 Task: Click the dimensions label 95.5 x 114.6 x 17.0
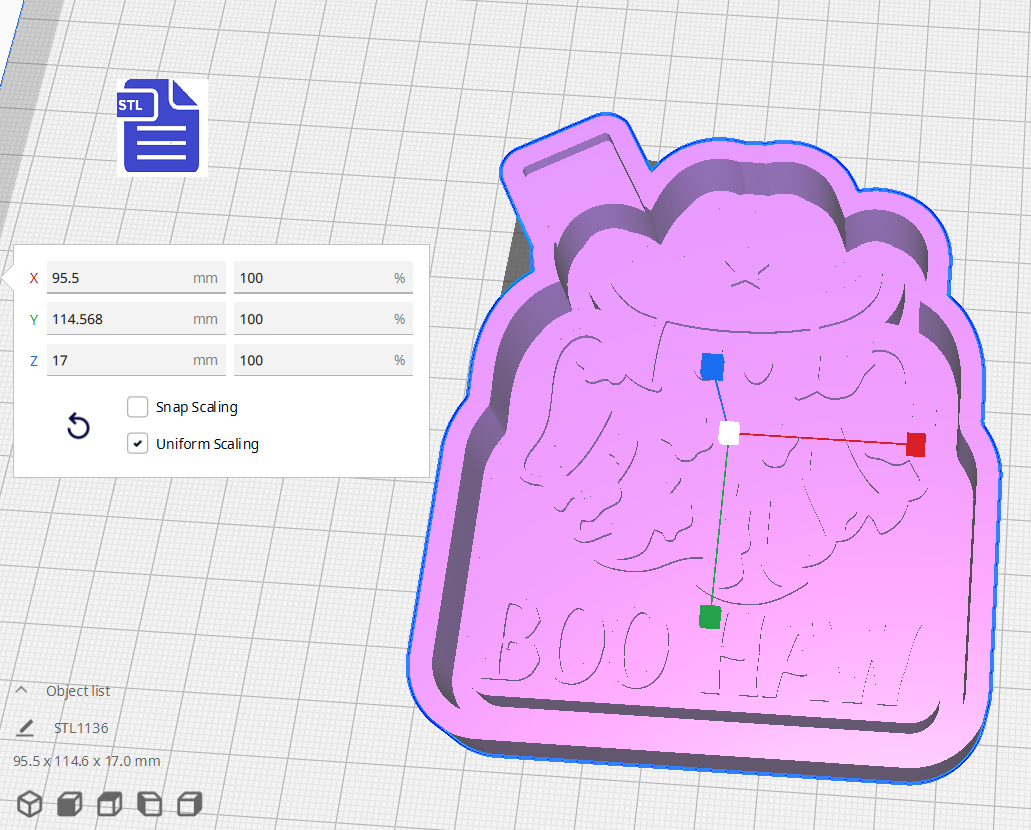point(86,761)
